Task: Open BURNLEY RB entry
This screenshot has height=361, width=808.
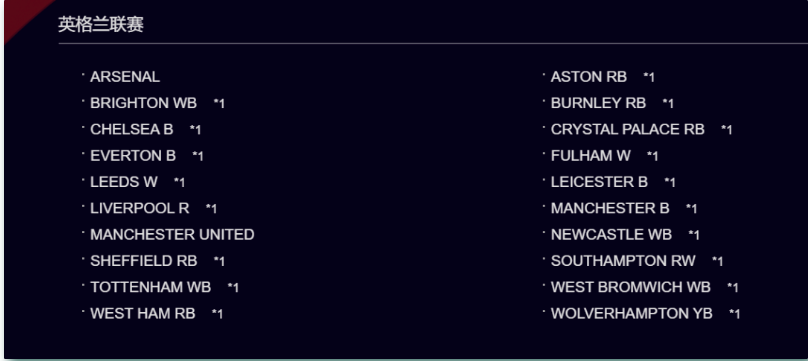Action: (x=598, y=103)
